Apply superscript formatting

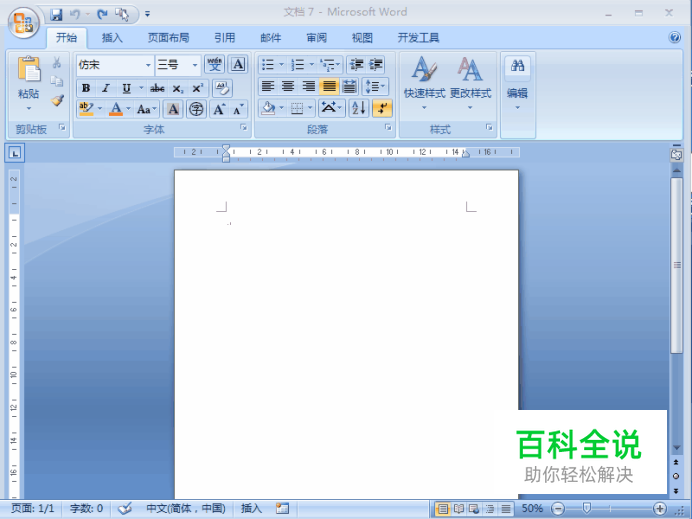pyautogui.click(x=197, y=89)
